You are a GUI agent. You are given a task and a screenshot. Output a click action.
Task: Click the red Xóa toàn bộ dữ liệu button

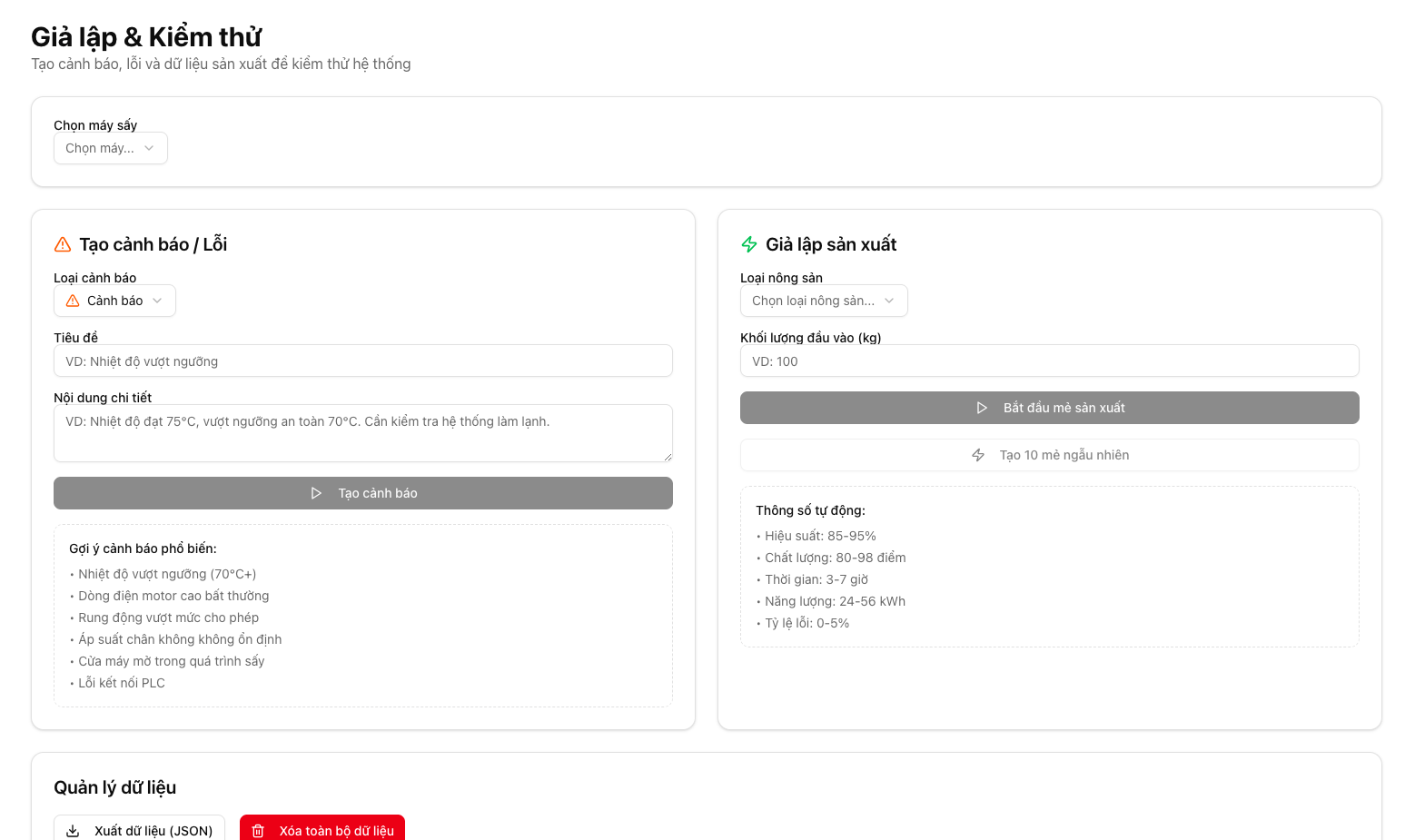322,830
